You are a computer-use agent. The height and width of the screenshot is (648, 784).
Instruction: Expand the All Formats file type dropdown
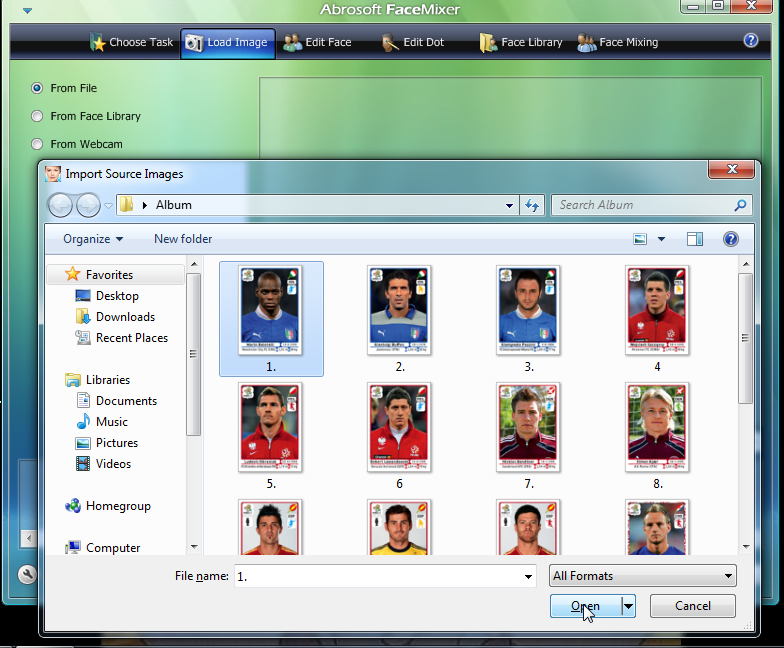click(643, 576)
